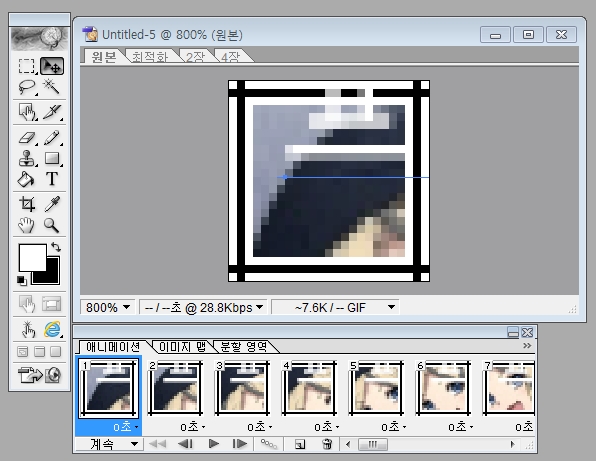Toggle slice visibility button
Viewport: 596px width, 461px height.
coord(52,304)
